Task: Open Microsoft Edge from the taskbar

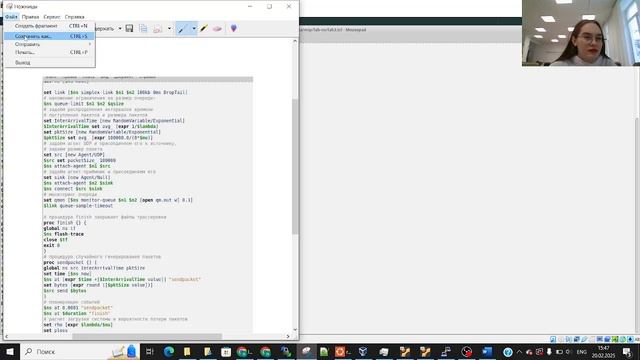Action: click(x=169, y=351)
